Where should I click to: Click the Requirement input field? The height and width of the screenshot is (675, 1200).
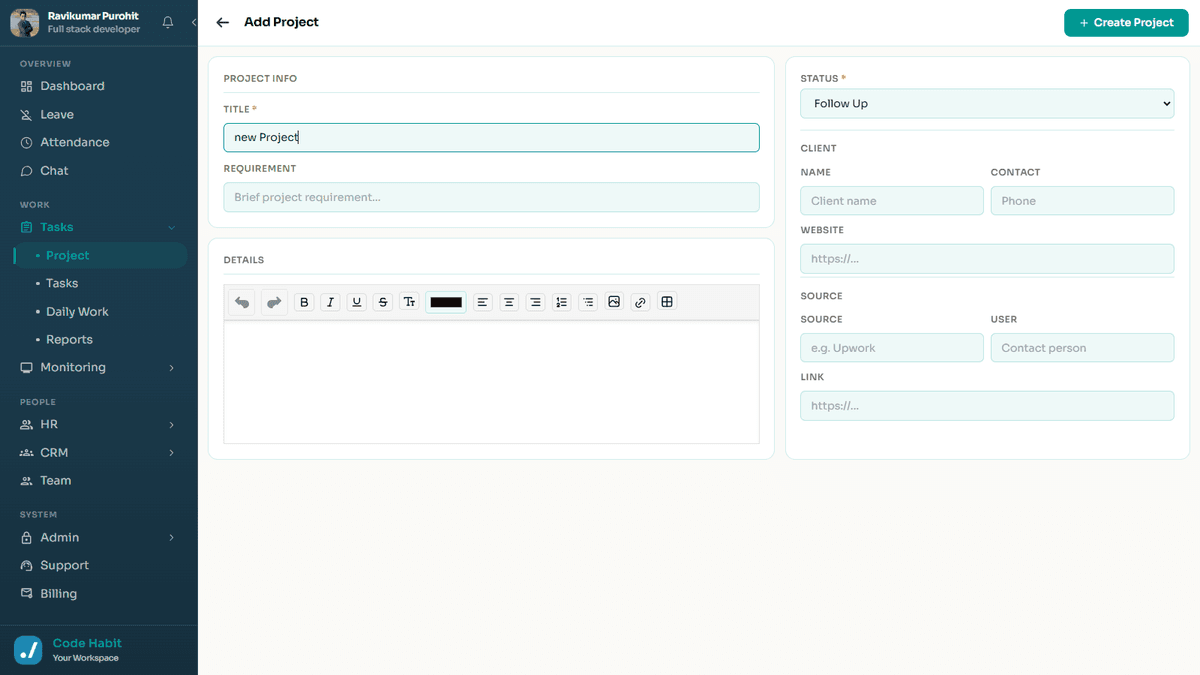pos(491,197)
